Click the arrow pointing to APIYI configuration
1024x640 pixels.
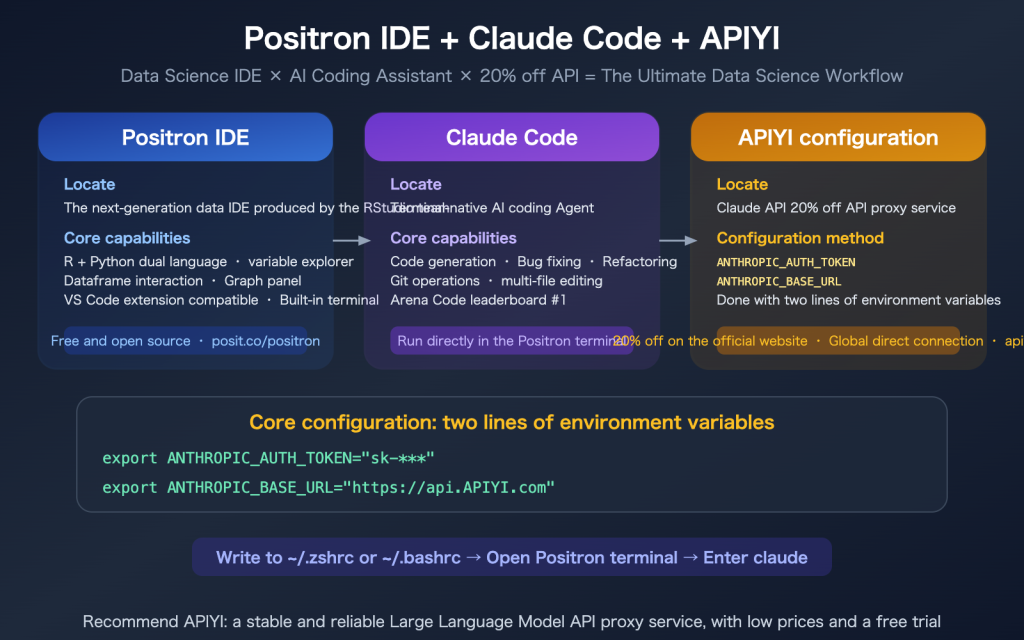click(678, 240)
